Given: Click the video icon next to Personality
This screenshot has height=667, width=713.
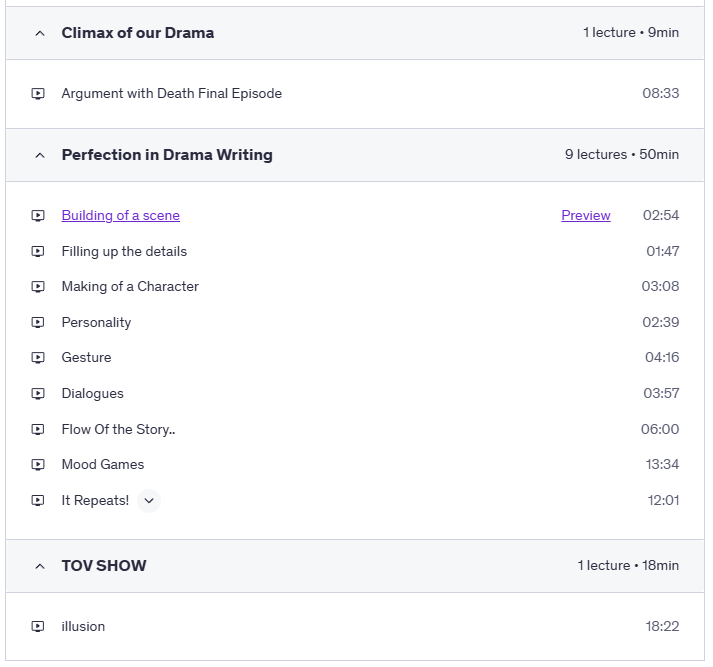Looking at the screenshot, I should point(38,323).
